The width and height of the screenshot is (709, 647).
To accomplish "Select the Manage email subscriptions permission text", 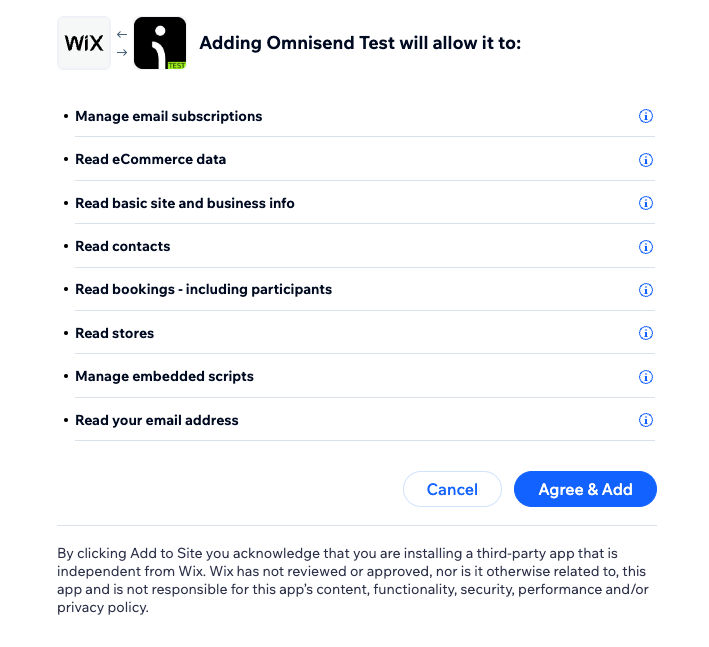I will point(168,116).
